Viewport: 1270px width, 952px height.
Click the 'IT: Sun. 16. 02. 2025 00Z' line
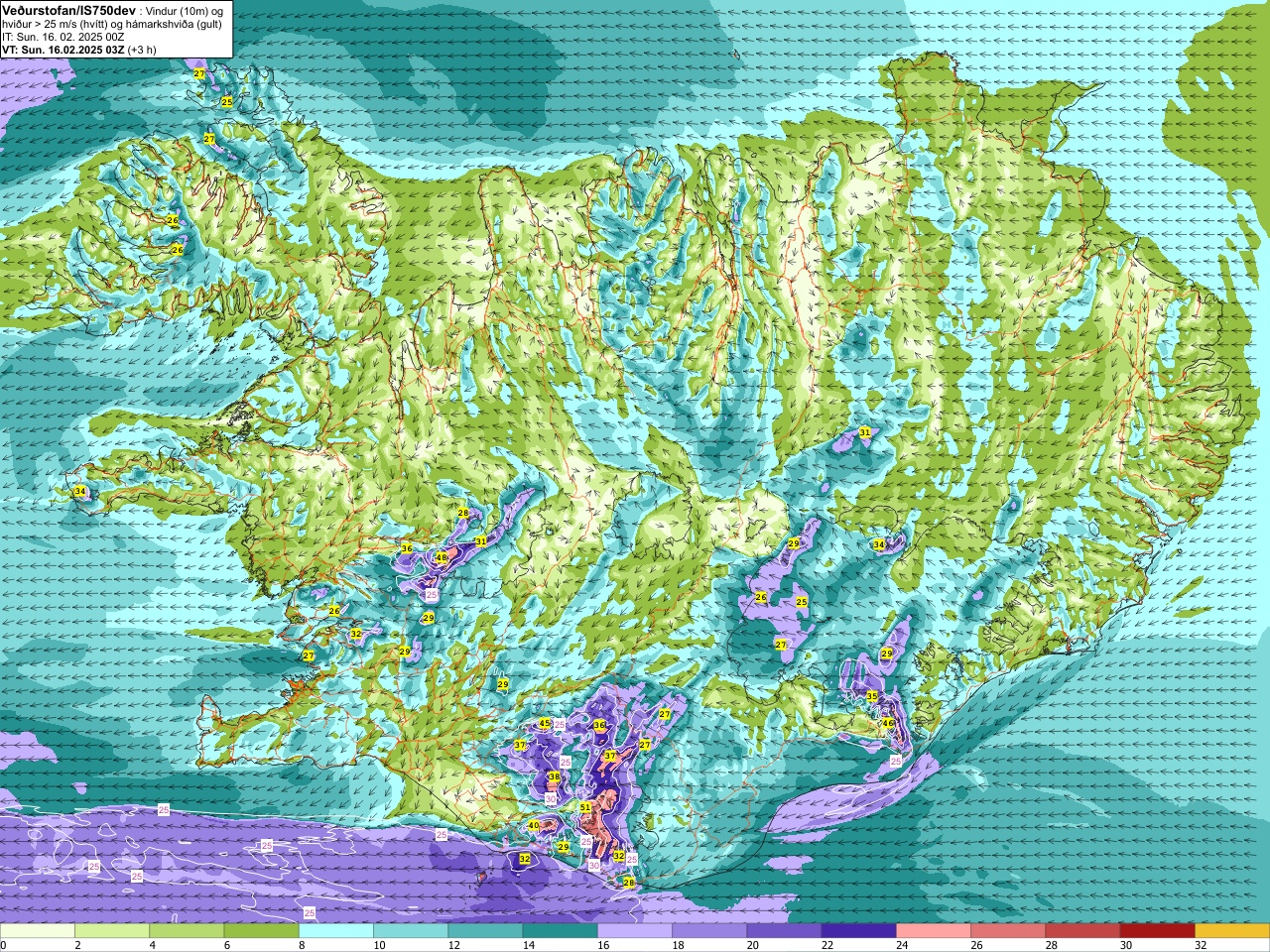[x=63, y=37]
